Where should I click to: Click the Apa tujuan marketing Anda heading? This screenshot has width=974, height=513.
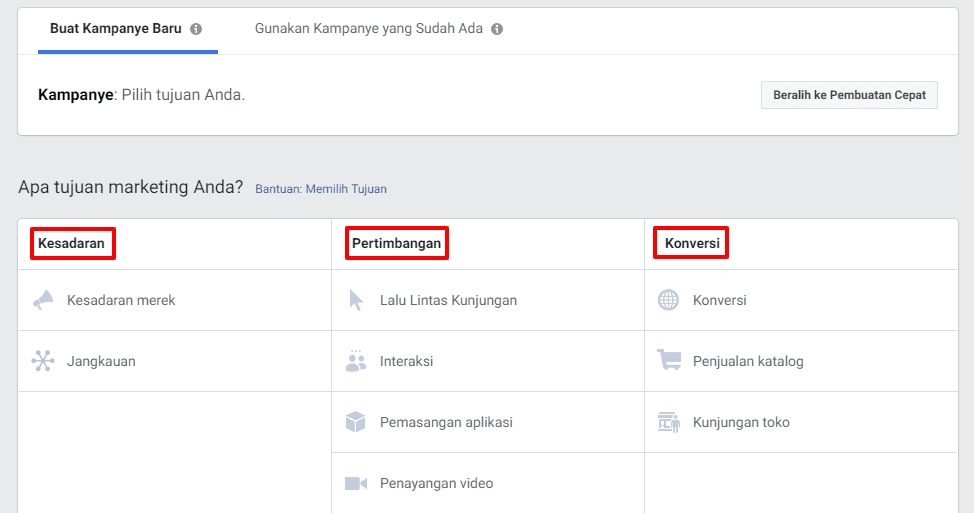point(130,187)
